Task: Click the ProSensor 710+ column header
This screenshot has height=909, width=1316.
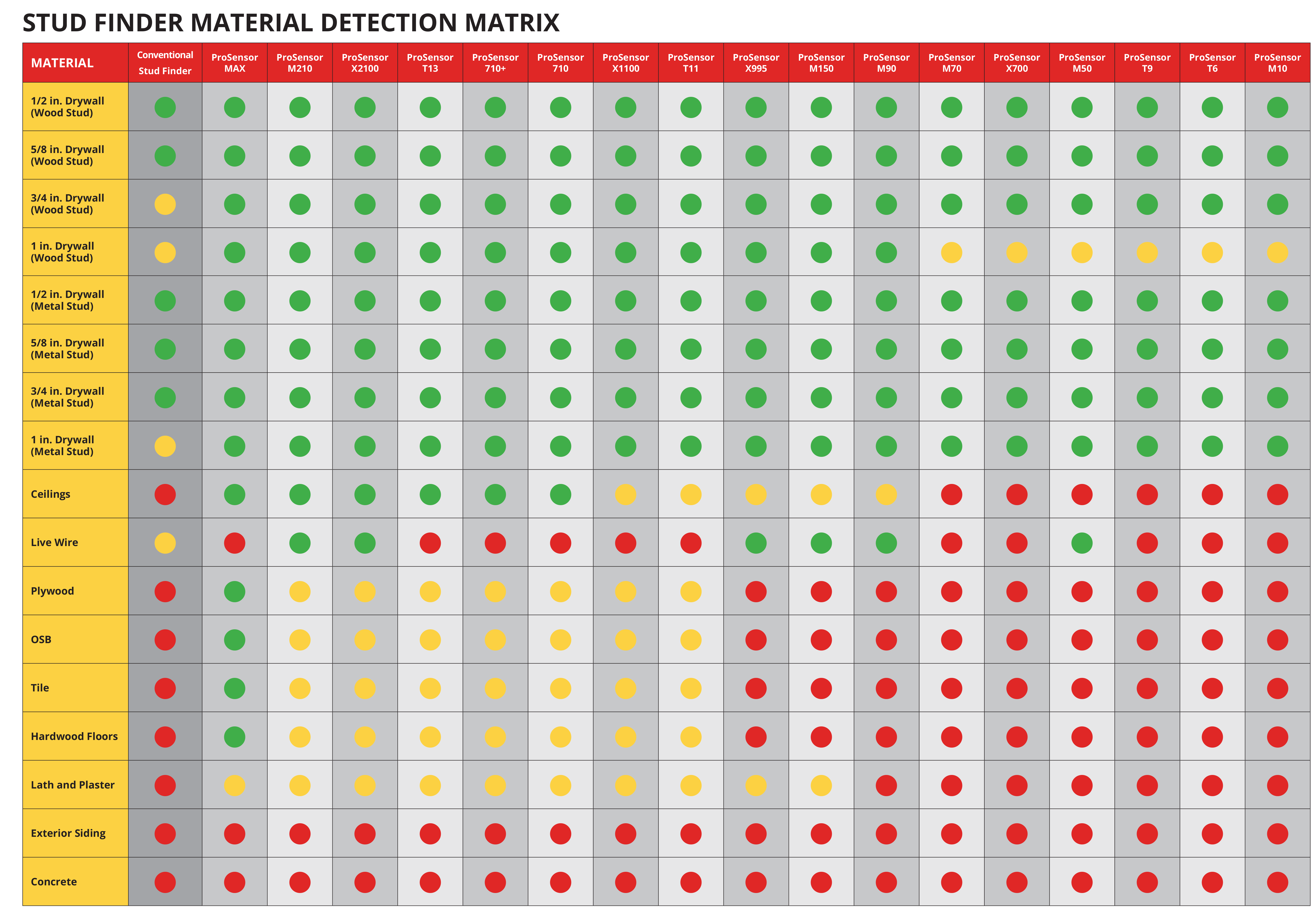Action: (x=496, y=63)
